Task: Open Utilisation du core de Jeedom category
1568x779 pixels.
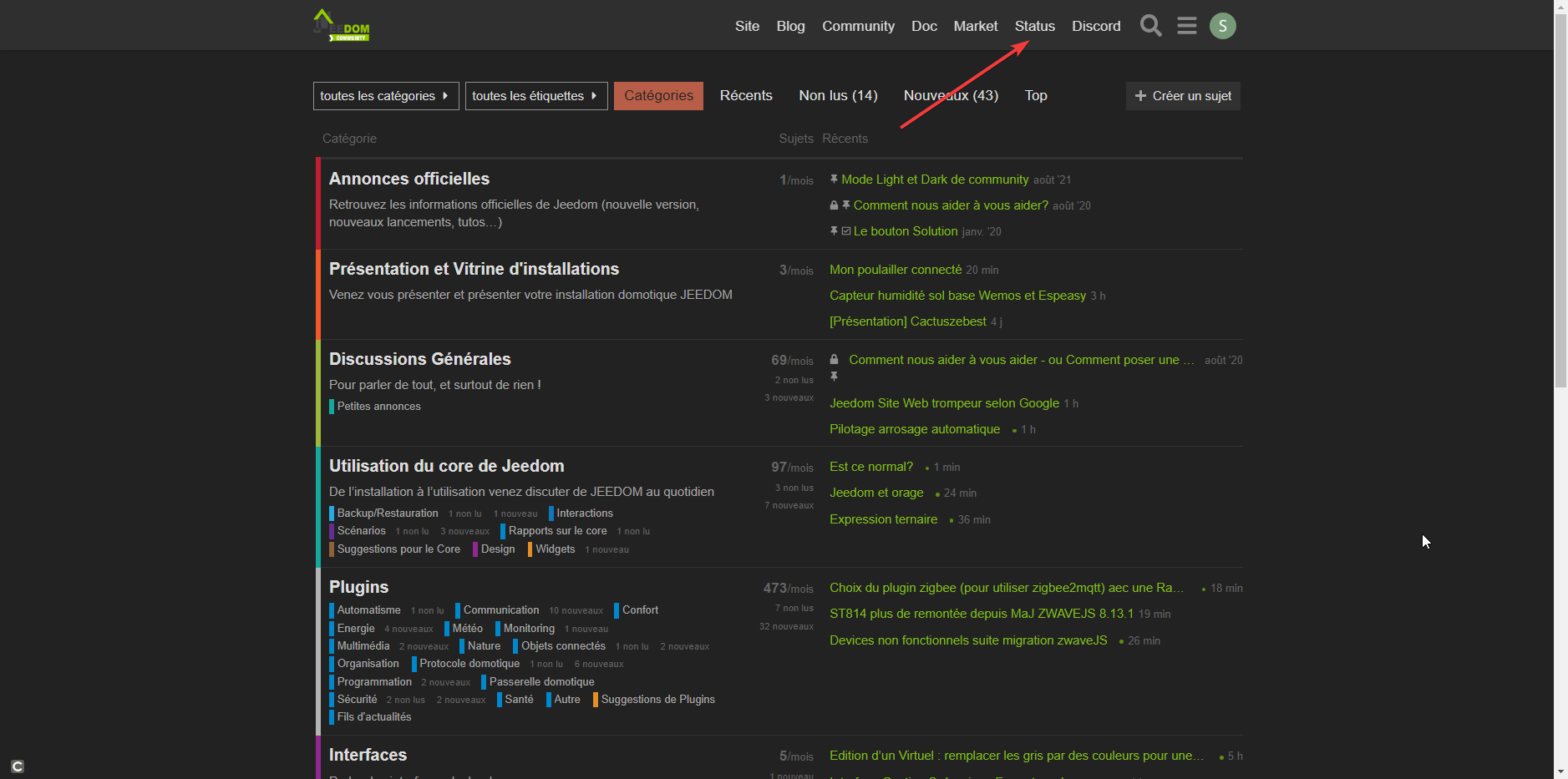Action: 446,466
